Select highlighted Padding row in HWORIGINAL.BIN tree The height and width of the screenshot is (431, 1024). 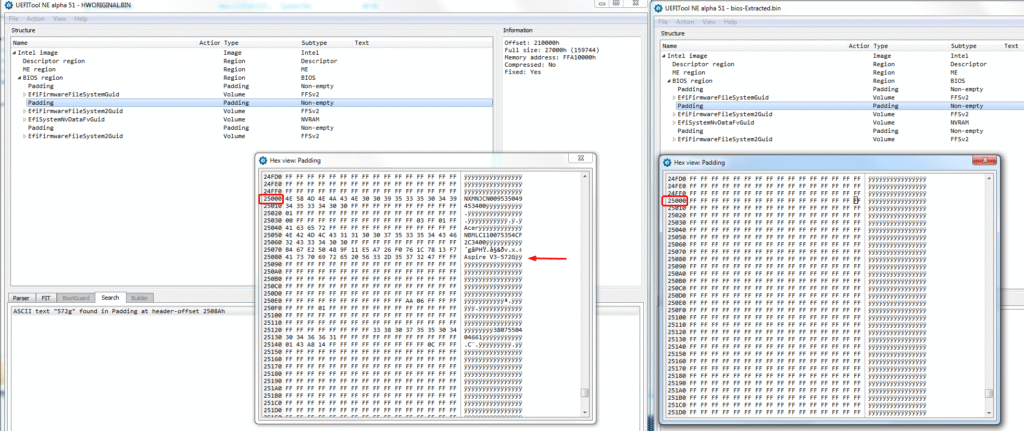tap(251, 103)
